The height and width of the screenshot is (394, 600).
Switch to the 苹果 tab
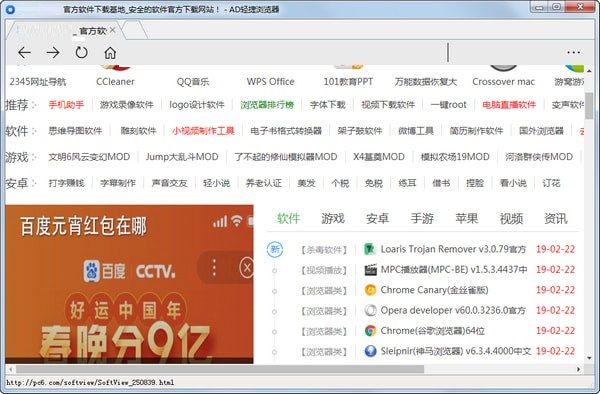click(x=467, y=218)
